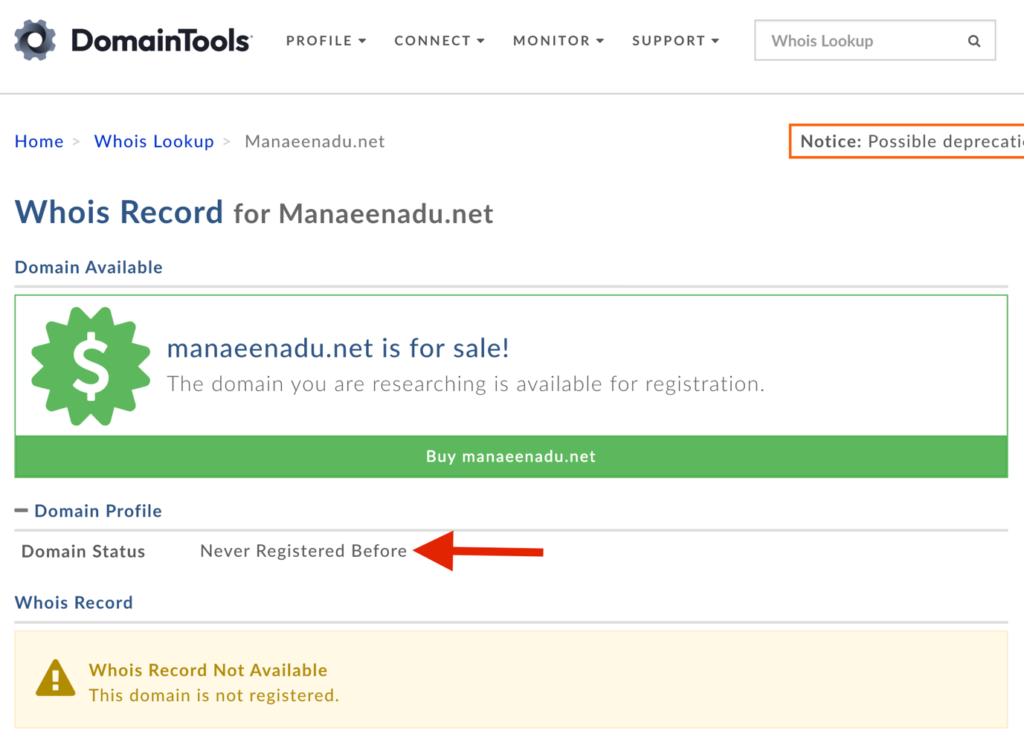The width and height of the screenshot is (1024, 745).
Task: Open the SUPPORT dropdown menu
Action: pos(674,41)
